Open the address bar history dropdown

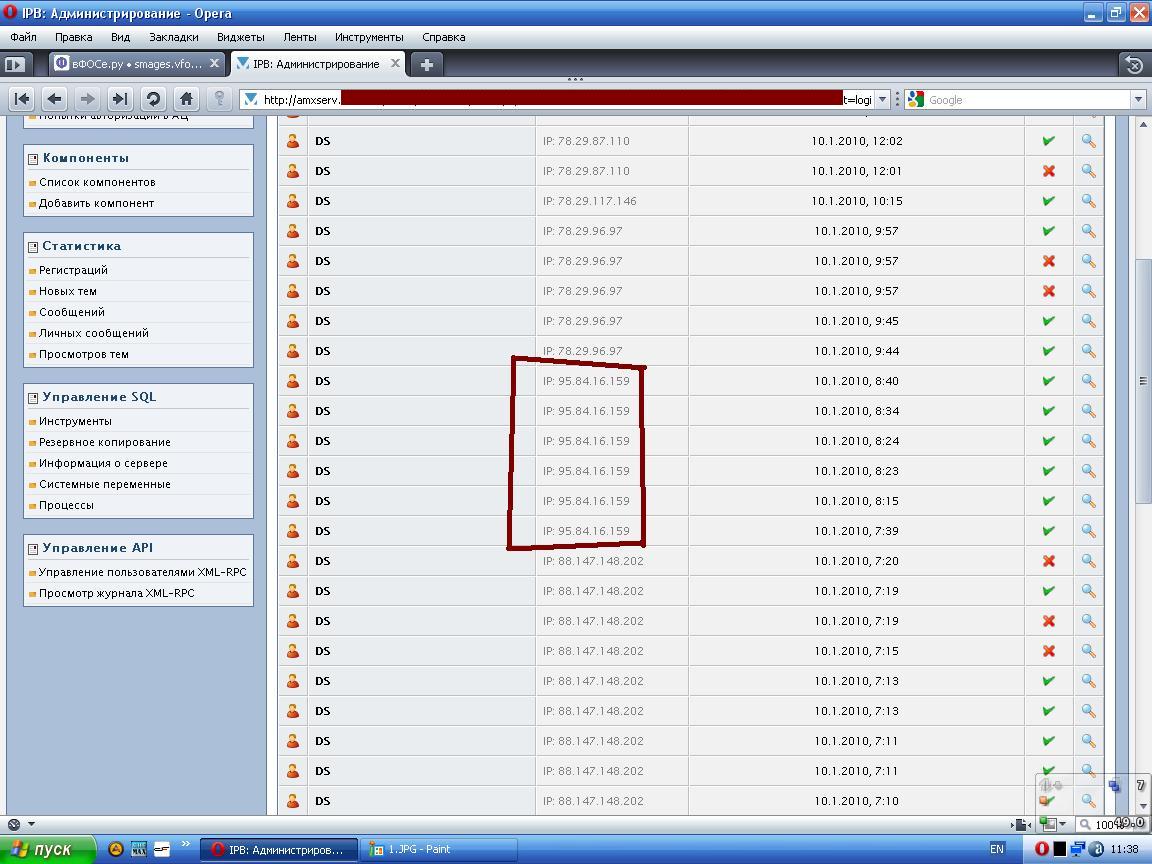[x=882, y=99]
